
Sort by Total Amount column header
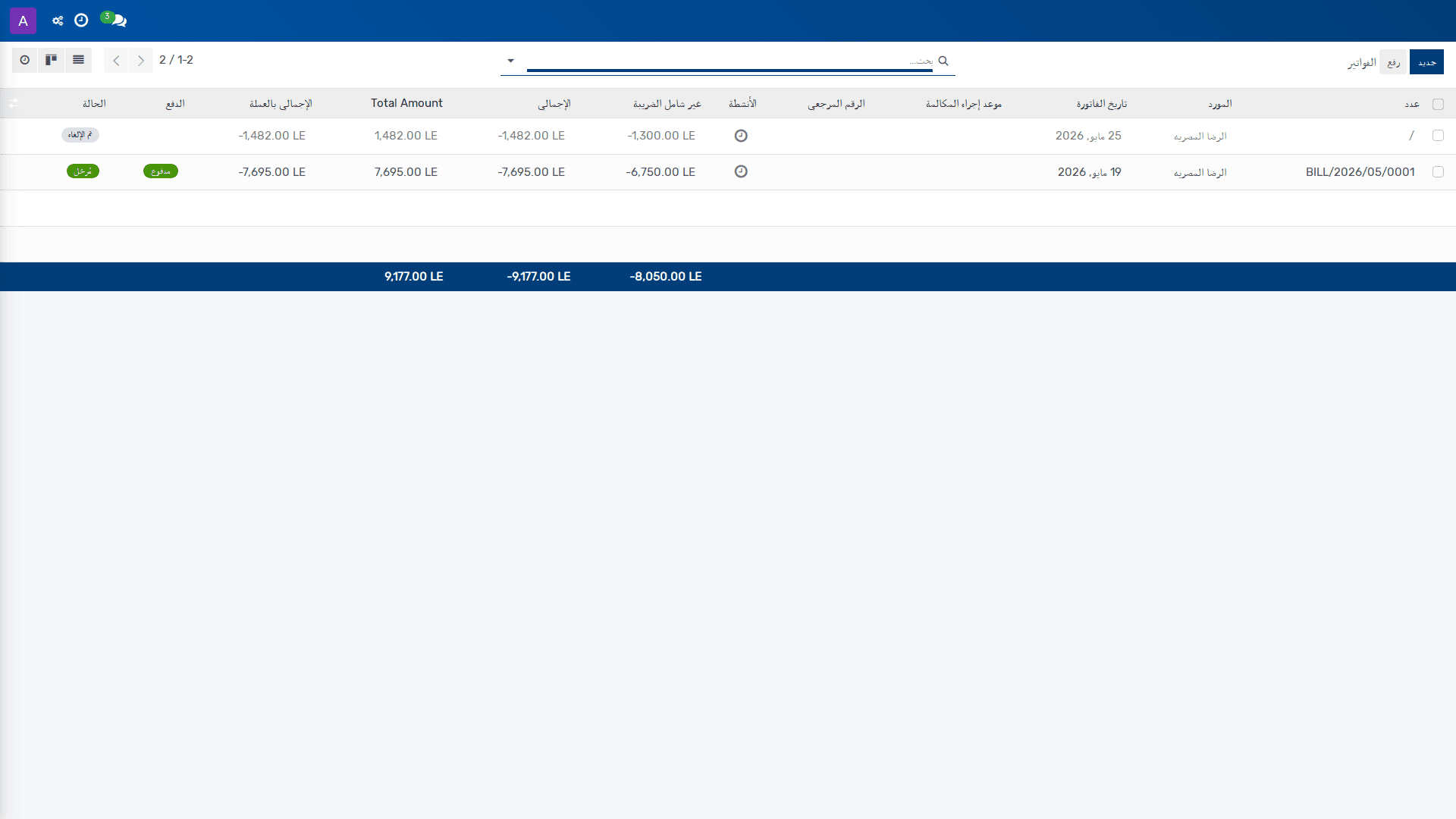[x=406, y=103]
